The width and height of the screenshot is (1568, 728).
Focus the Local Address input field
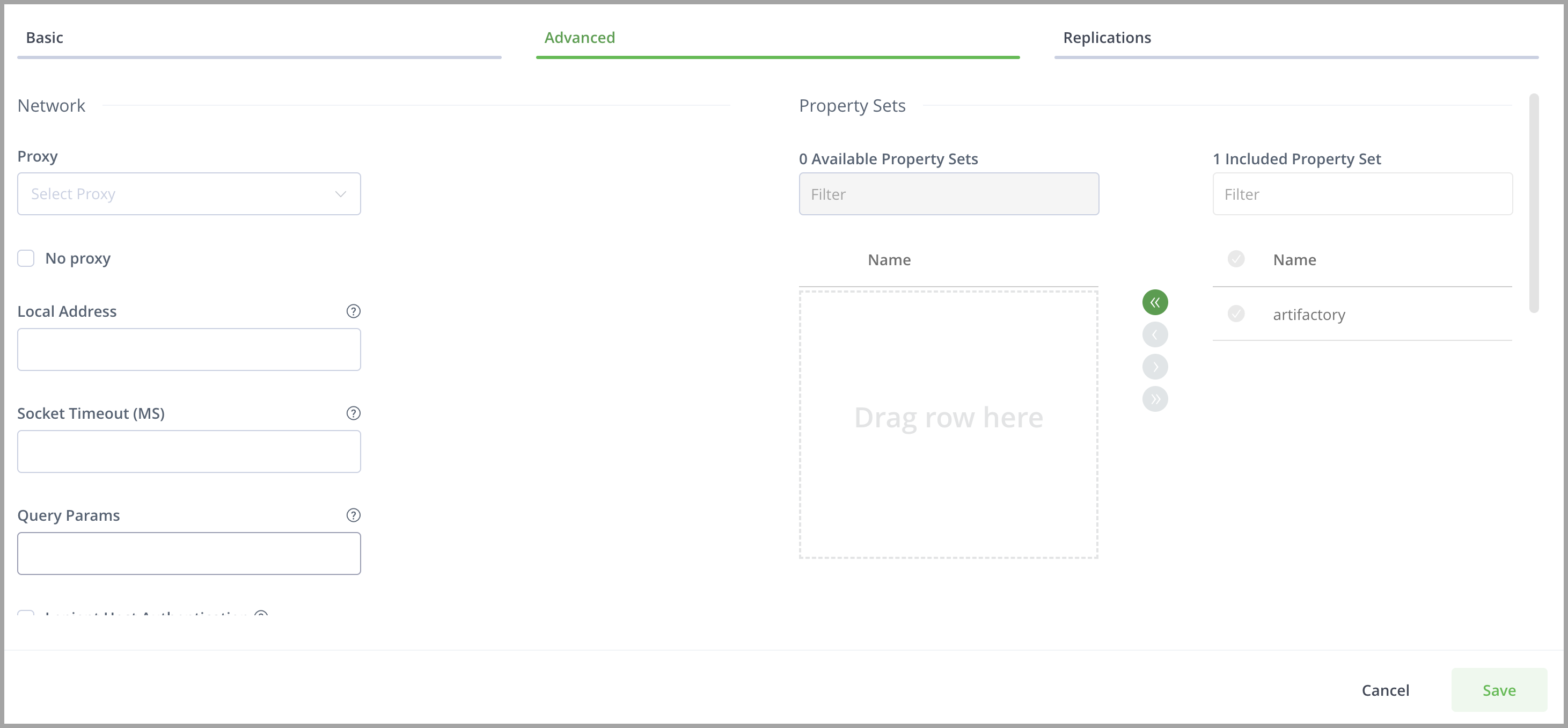[189, 350]
